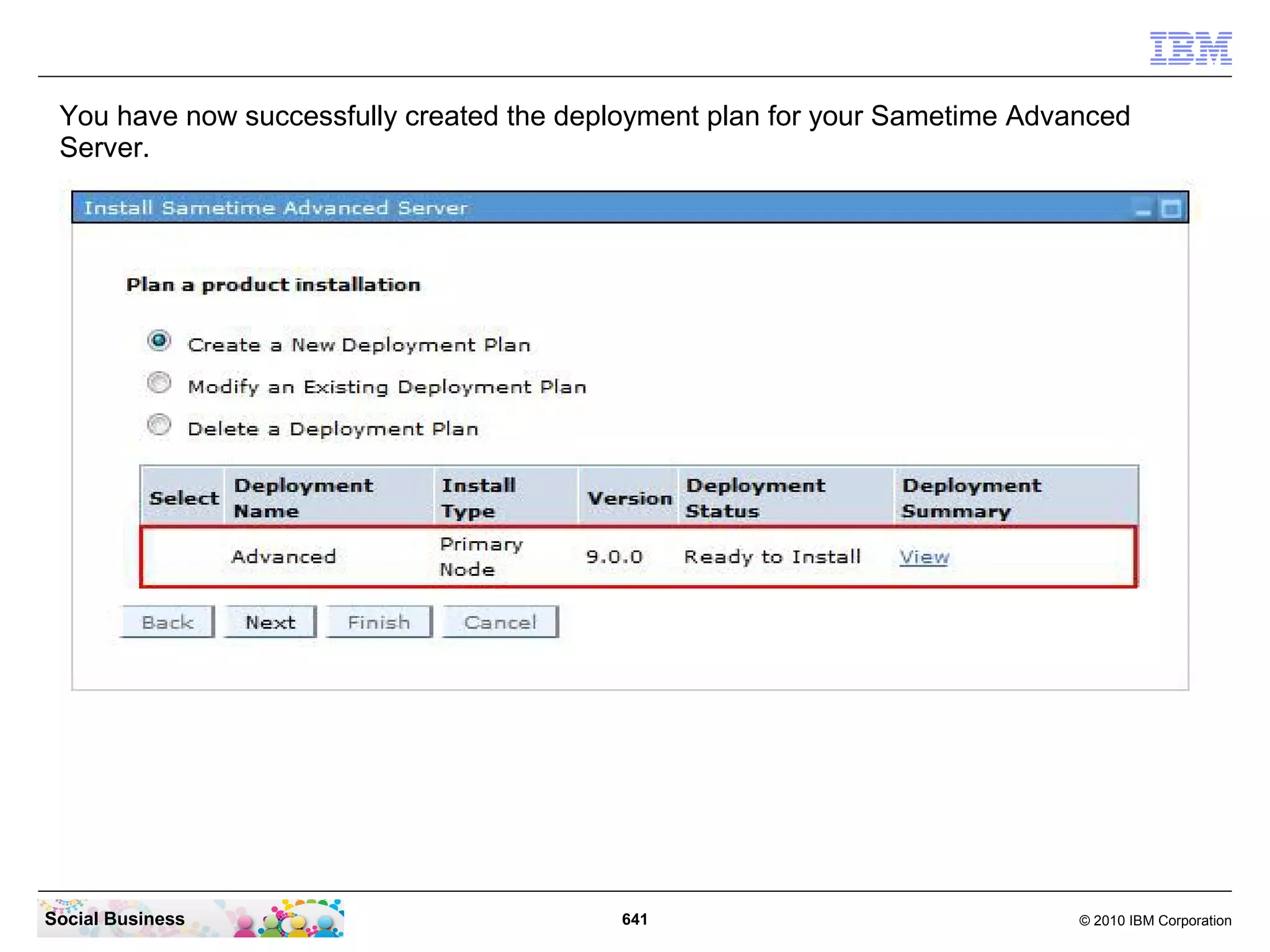Proceed with the Next button

[x=270, y=622]
